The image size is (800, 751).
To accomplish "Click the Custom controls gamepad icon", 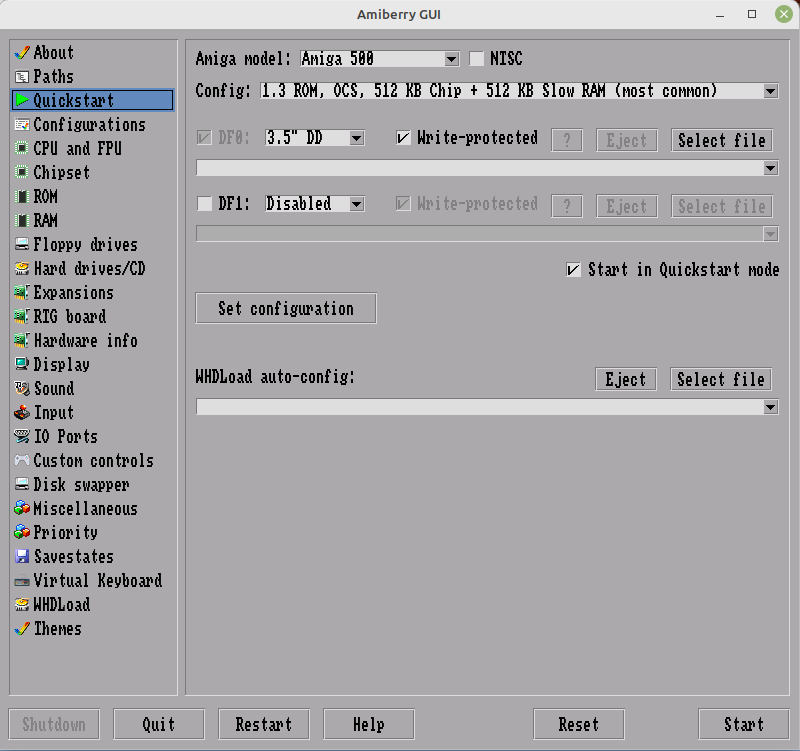I will pyautogui.click(x=22, y=460).
